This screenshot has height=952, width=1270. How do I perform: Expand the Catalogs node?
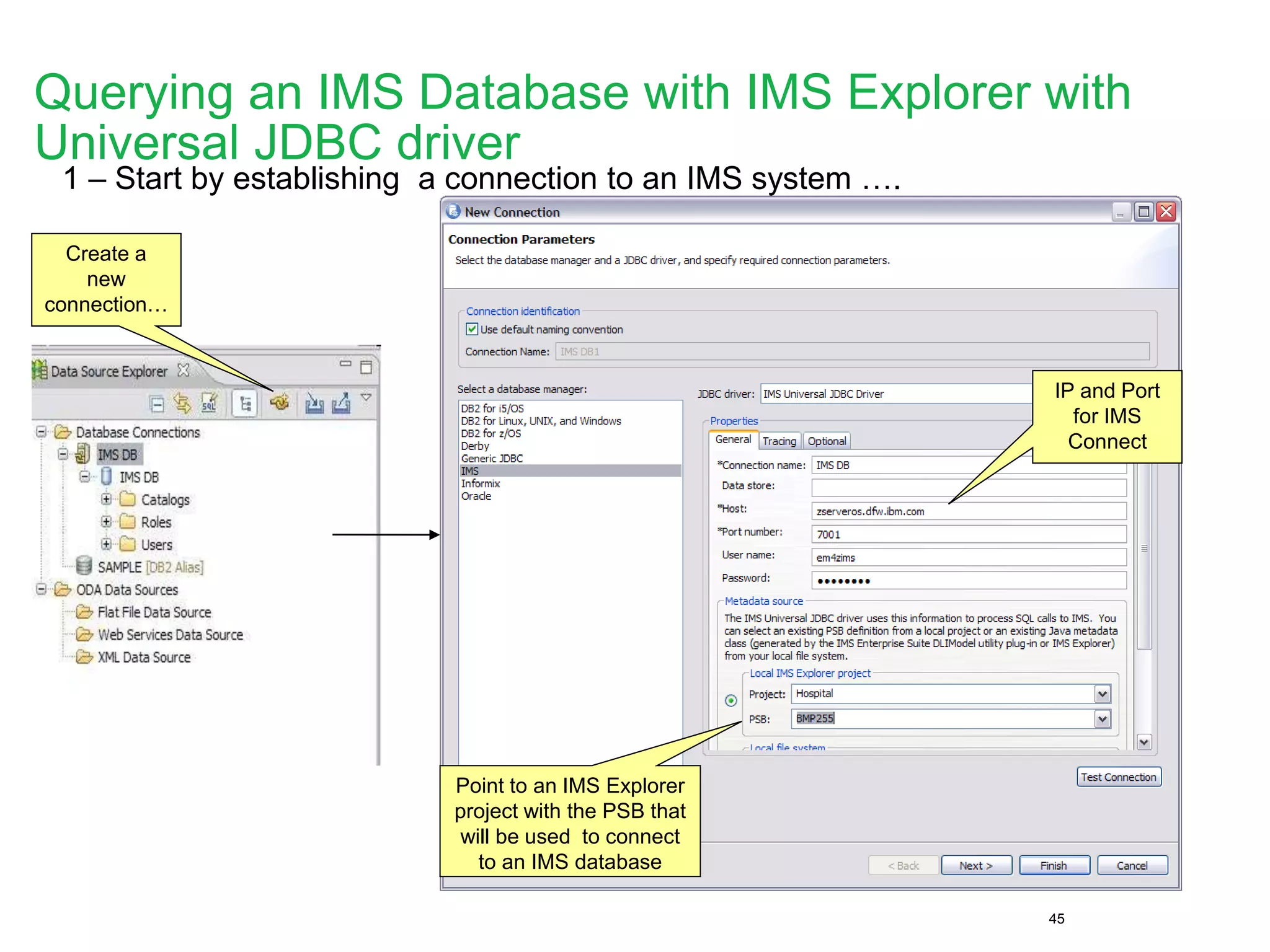[x=107, y=499]
